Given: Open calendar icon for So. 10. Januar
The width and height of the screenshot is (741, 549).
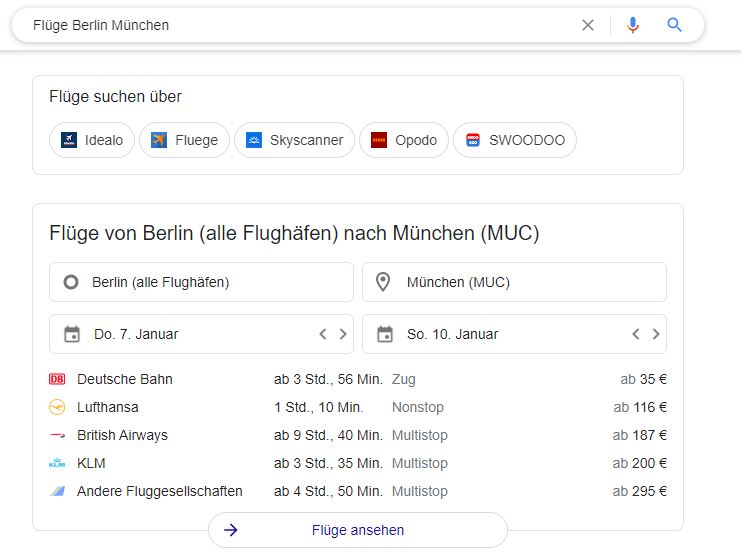Looking at the screenshot, I should 385,334.
